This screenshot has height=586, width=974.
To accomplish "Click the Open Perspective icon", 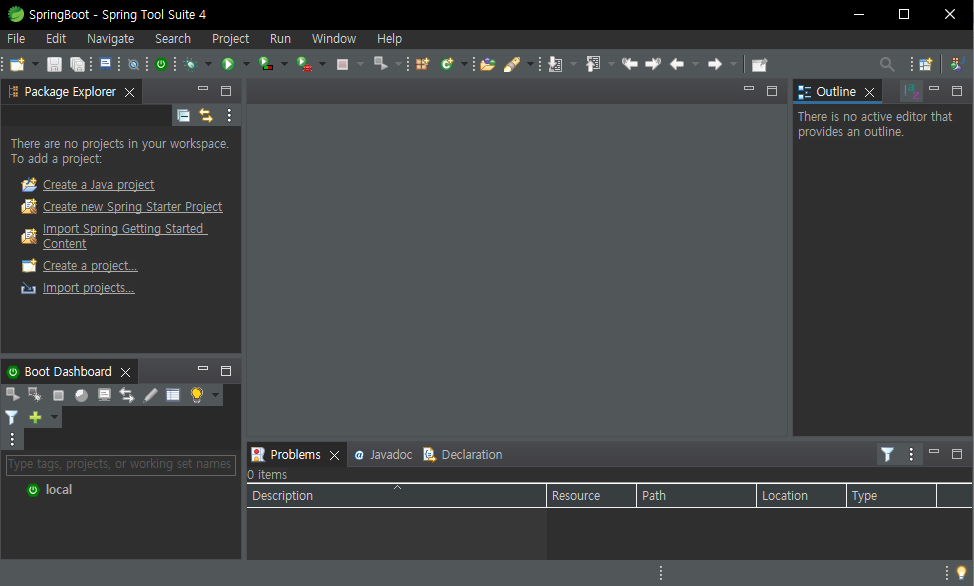I will click(926, 64).
